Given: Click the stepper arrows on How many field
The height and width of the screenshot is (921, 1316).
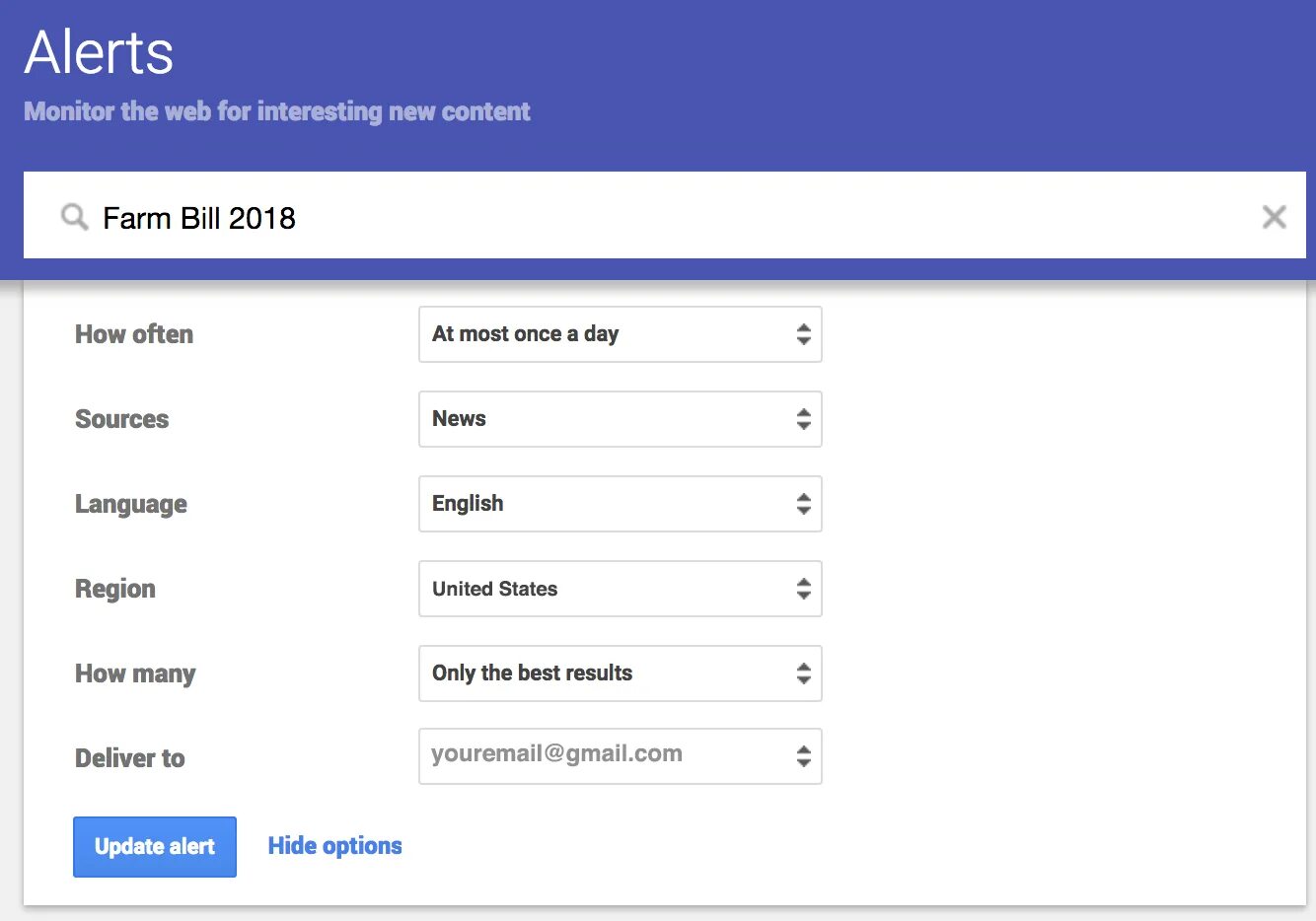Looking at the screenshot, I should (x=804, y=673).
